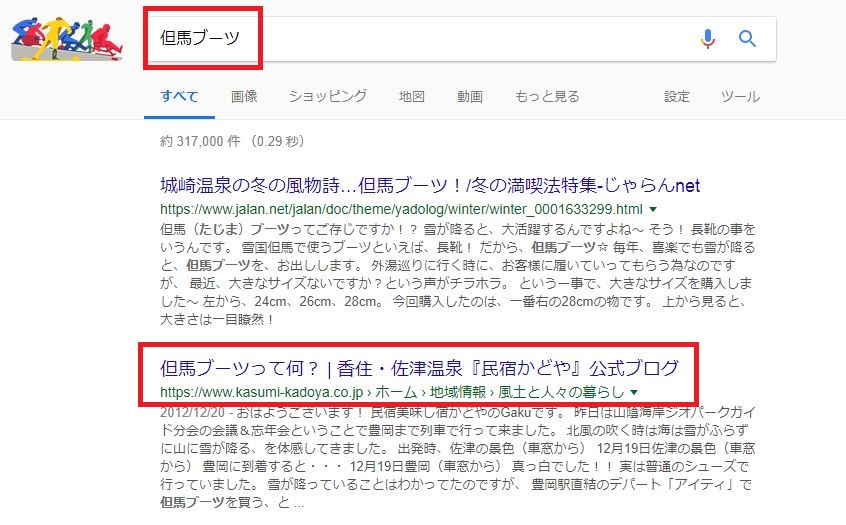846x525 pixels.
Task: Switch to the 画像 tab
Action: tap(244, 97)
